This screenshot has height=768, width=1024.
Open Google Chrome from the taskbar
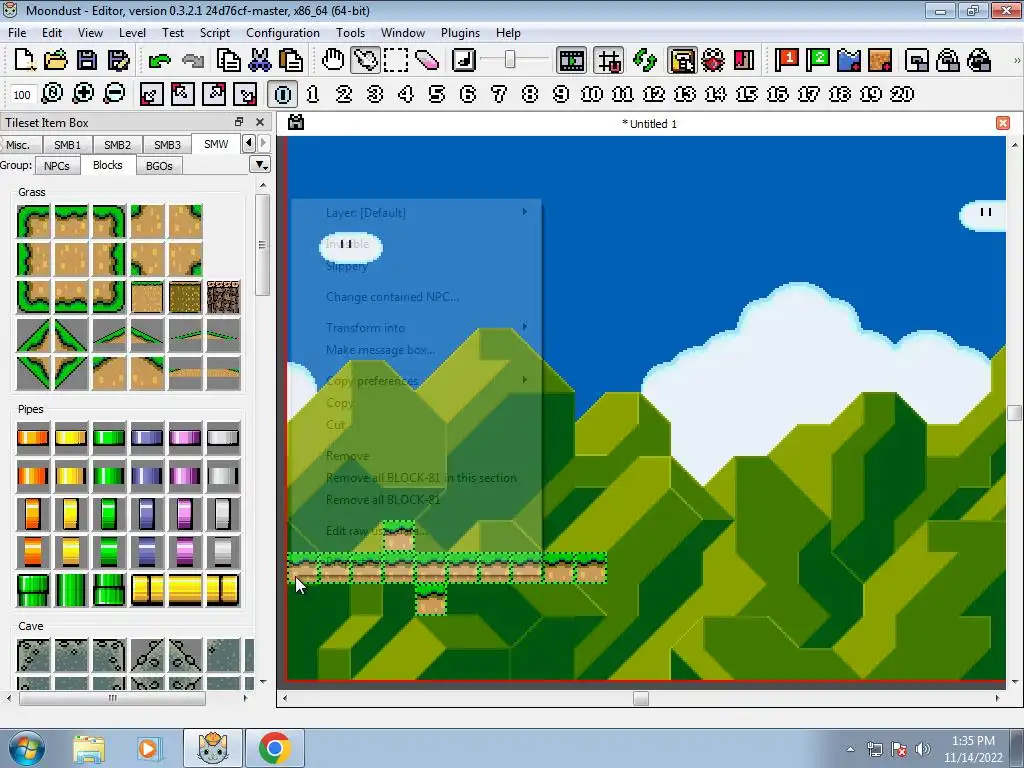click(274, 748)
